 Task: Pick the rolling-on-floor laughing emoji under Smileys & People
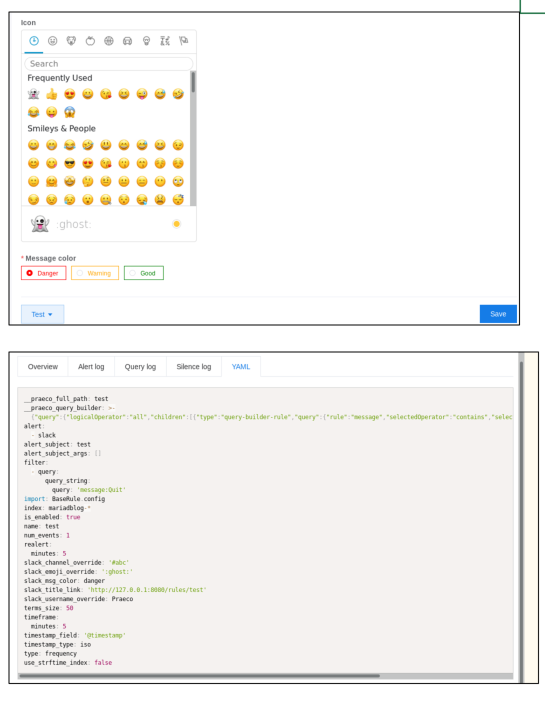click(x=88, y=145)
